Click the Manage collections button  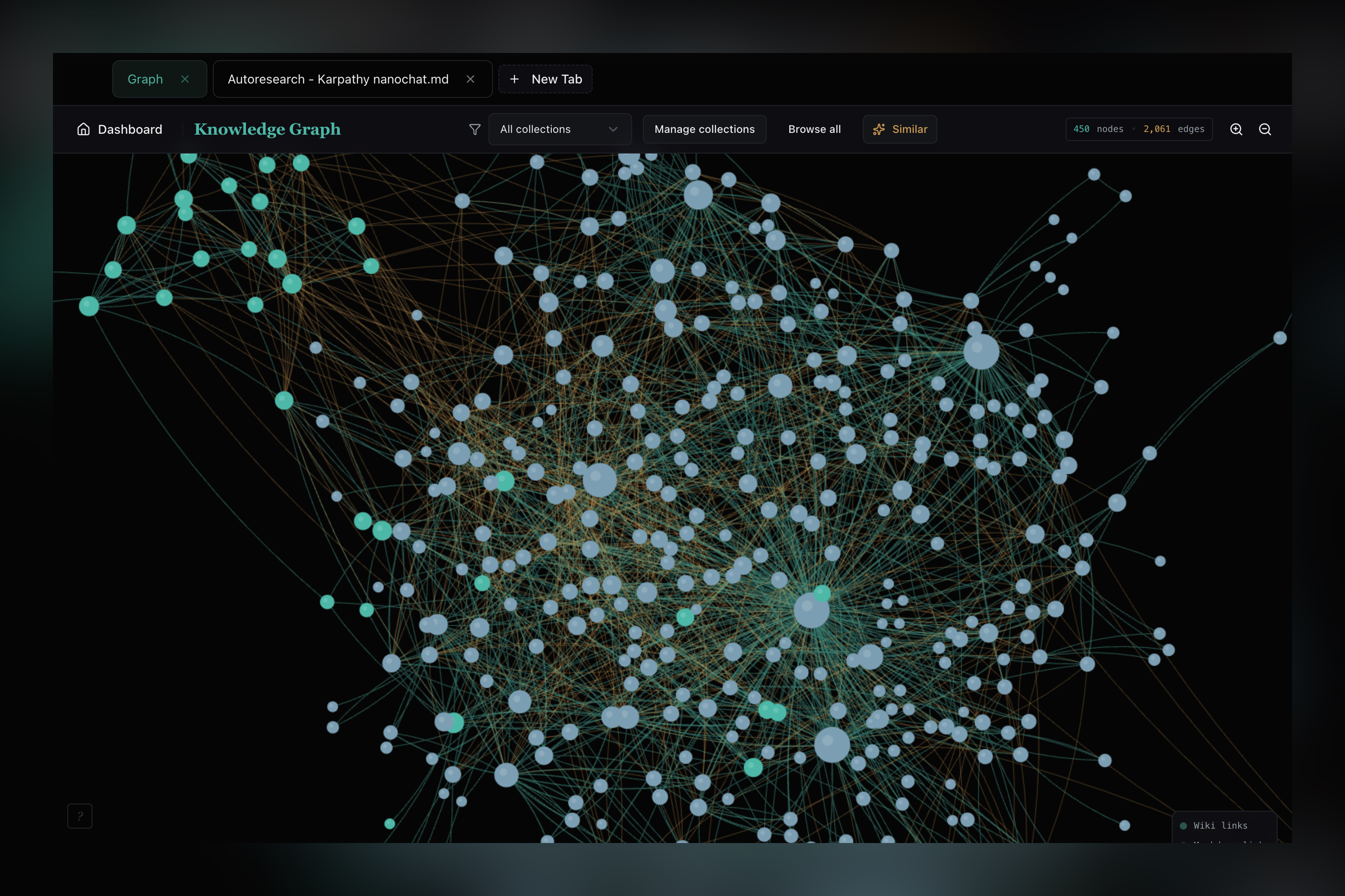click(x=704, y=129)
